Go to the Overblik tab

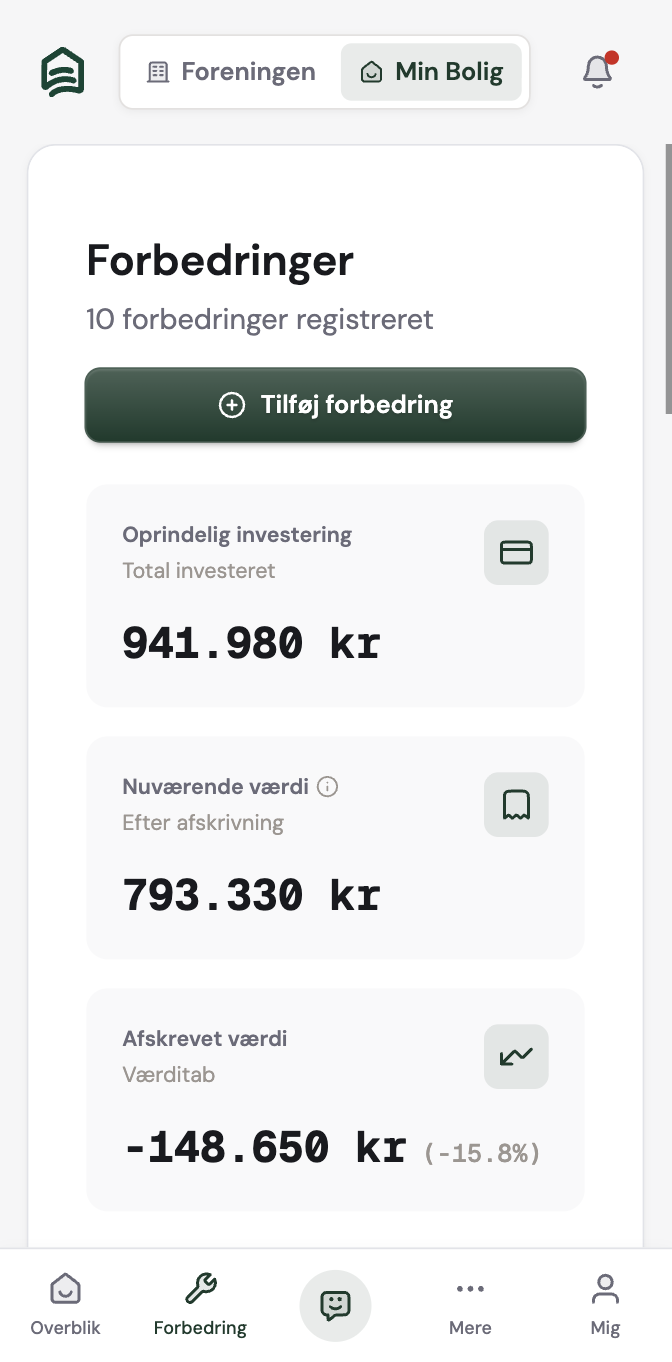click(x=65, y=1305)
